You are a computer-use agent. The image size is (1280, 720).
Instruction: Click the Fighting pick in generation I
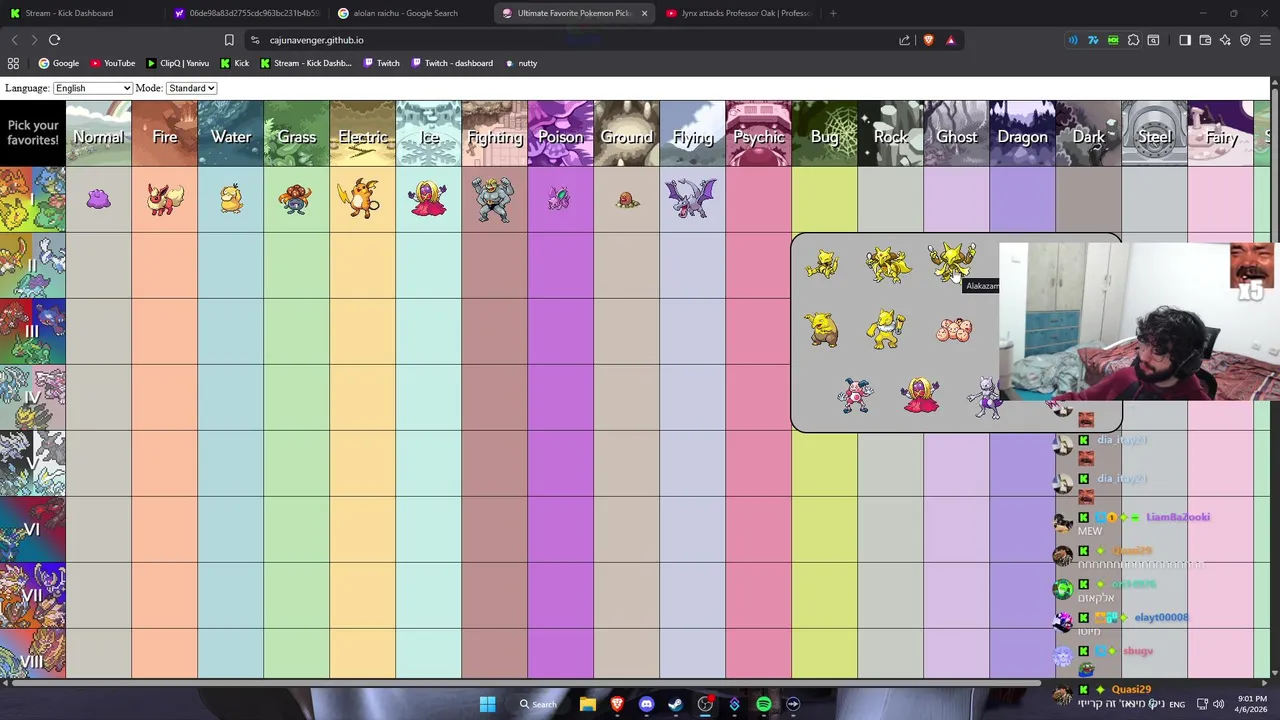[x=493, y=199]
